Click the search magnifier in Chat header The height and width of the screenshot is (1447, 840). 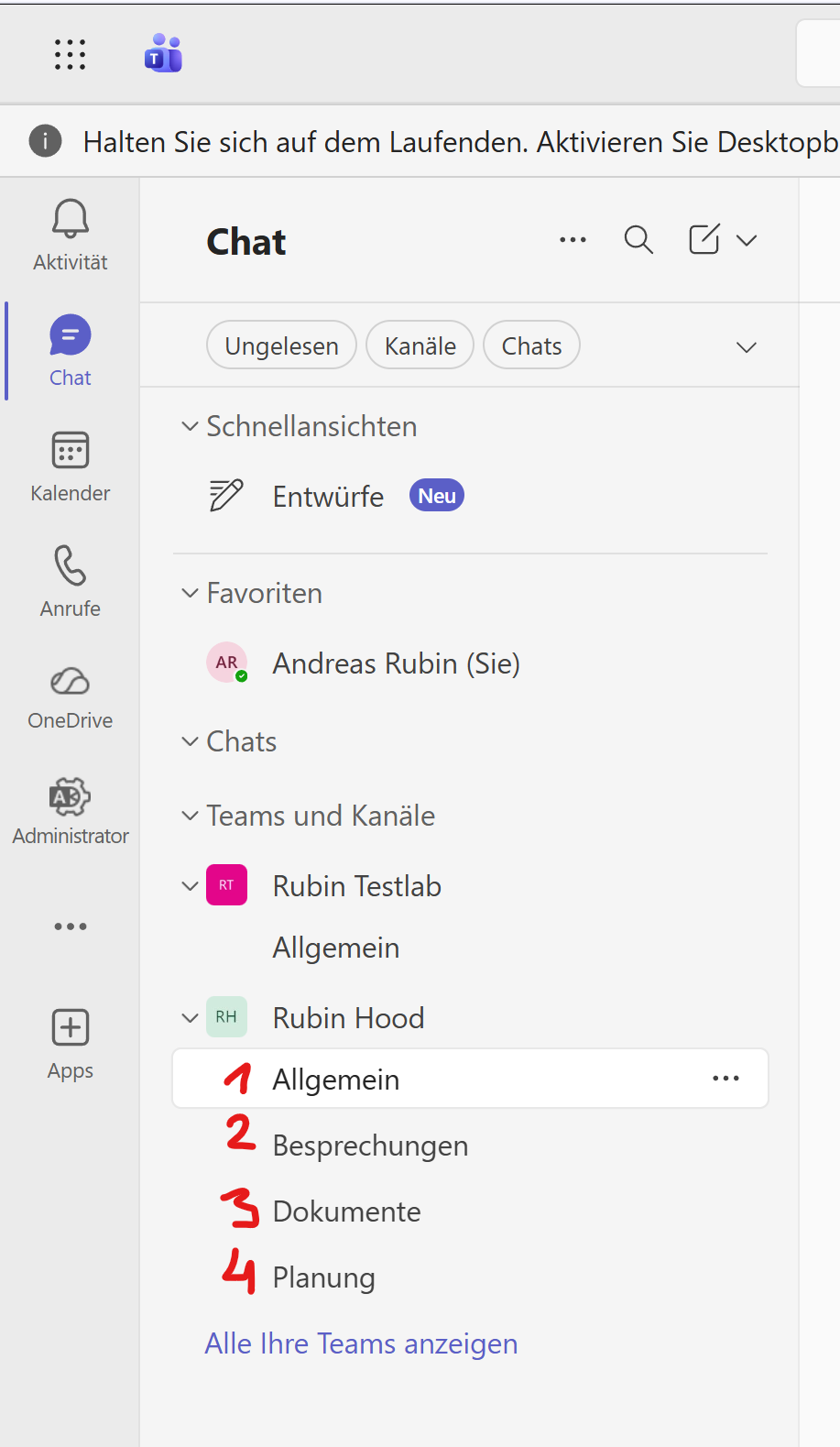click(x=638, y=240)
